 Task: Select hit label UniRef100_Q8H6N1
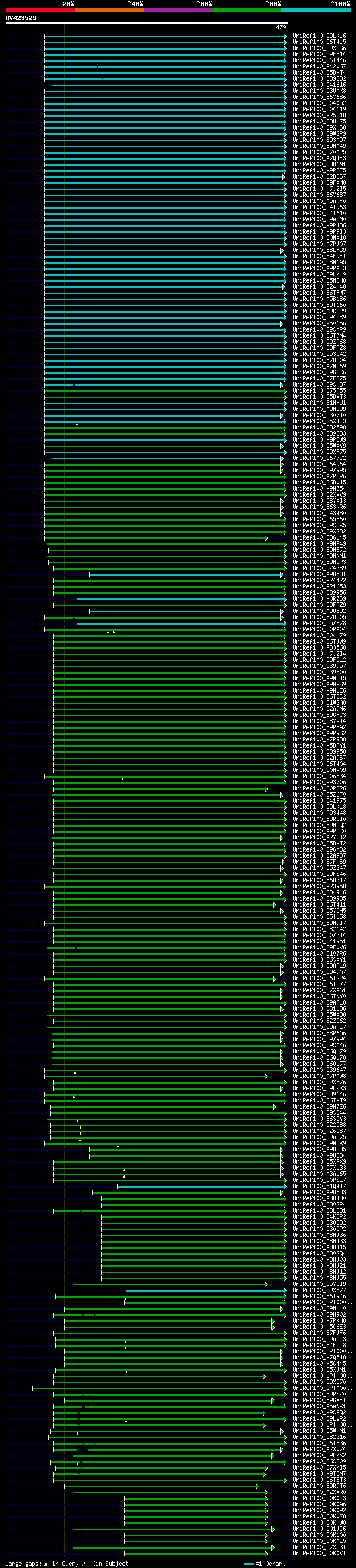[x=319, y=164]
